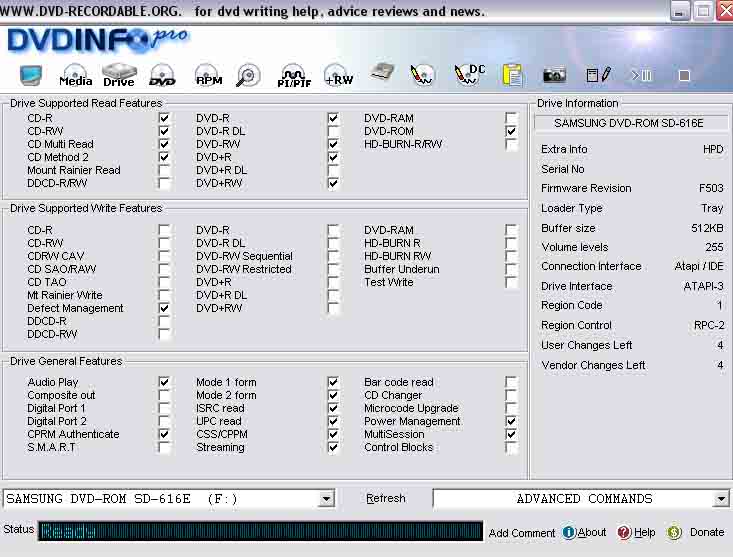The height and width of the screenshot is (557, 733).
Task: Toggle DVD-R DL read checkbox
Action: coord(333,131)
